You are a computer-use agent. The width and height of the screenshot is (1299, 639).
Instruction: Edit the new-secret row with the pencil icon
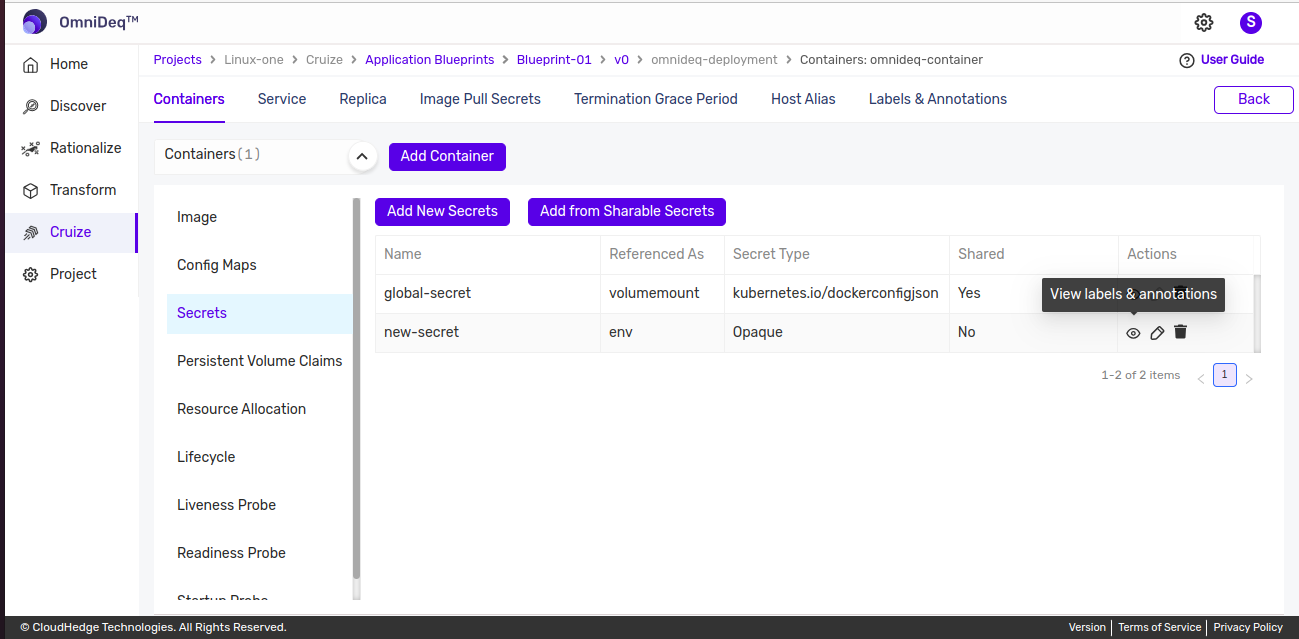(1157, 333)
